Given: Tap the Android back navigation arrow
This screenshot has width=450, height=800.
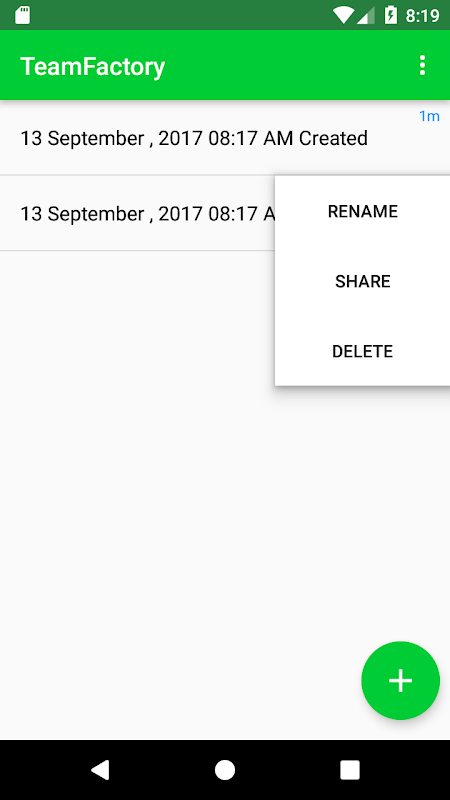Looking at the screenshot, I should pyautogui.click(x=100, y=770).
